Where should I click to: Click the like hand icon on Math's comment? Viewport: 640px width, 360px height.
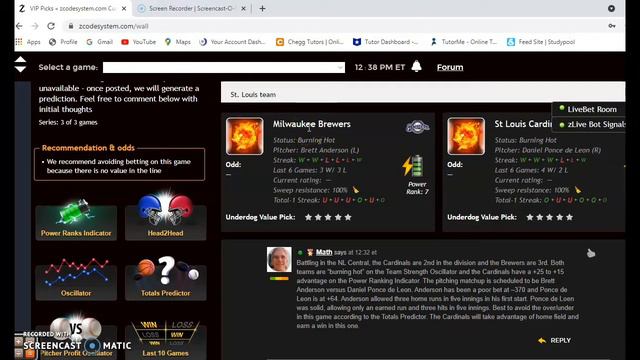[591, 253]
